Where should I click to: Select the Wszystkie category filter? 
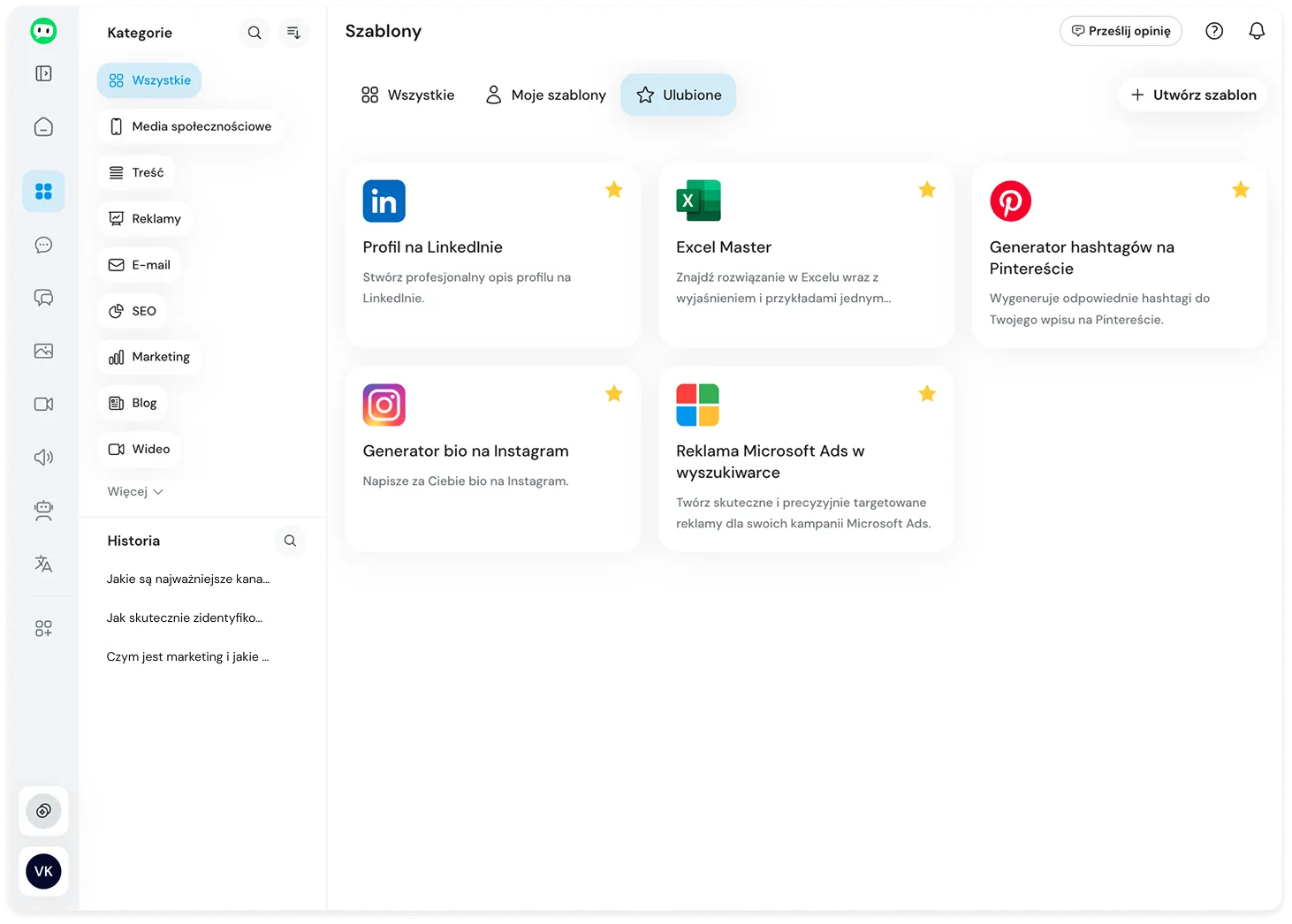point(149,80)
